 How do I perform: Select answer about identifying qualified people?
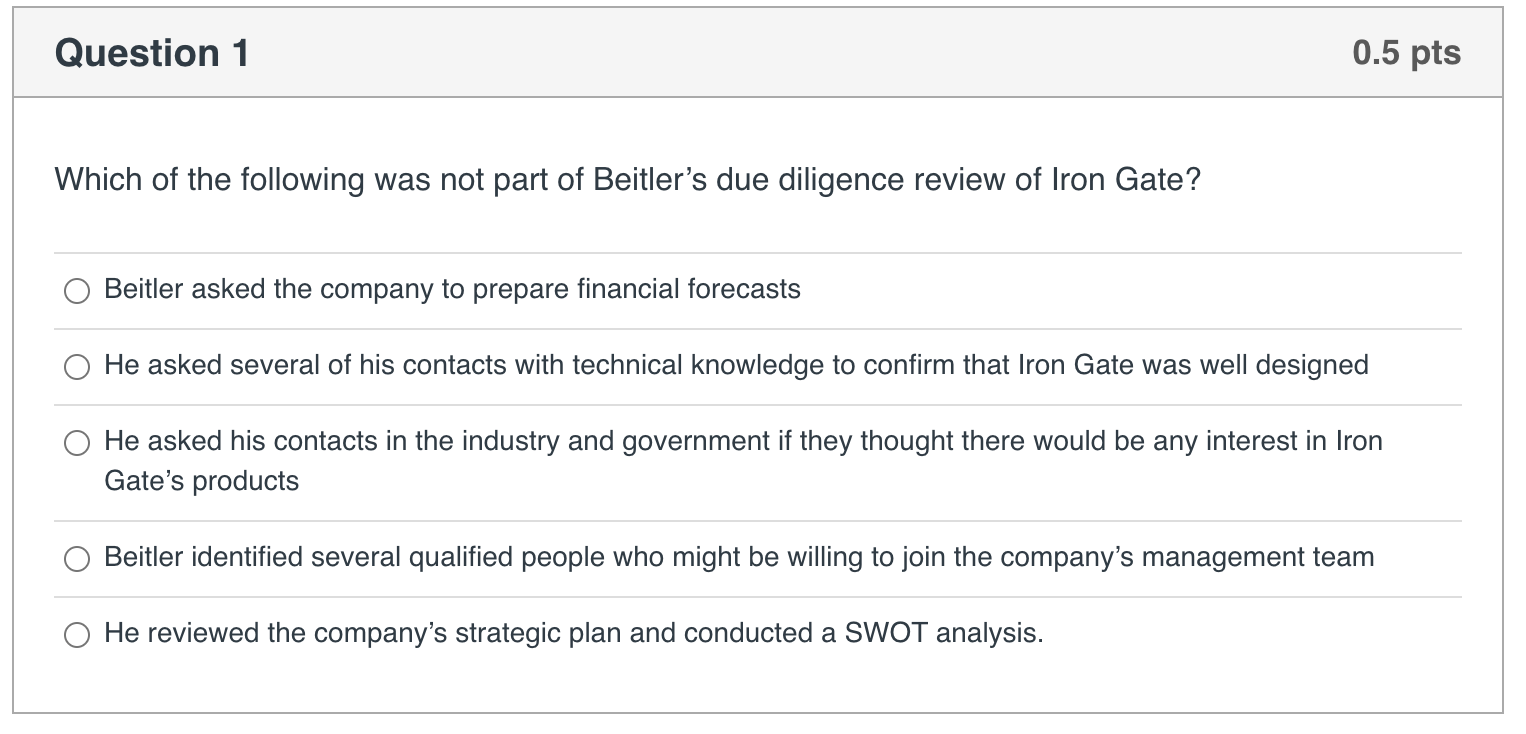point(738,557)
